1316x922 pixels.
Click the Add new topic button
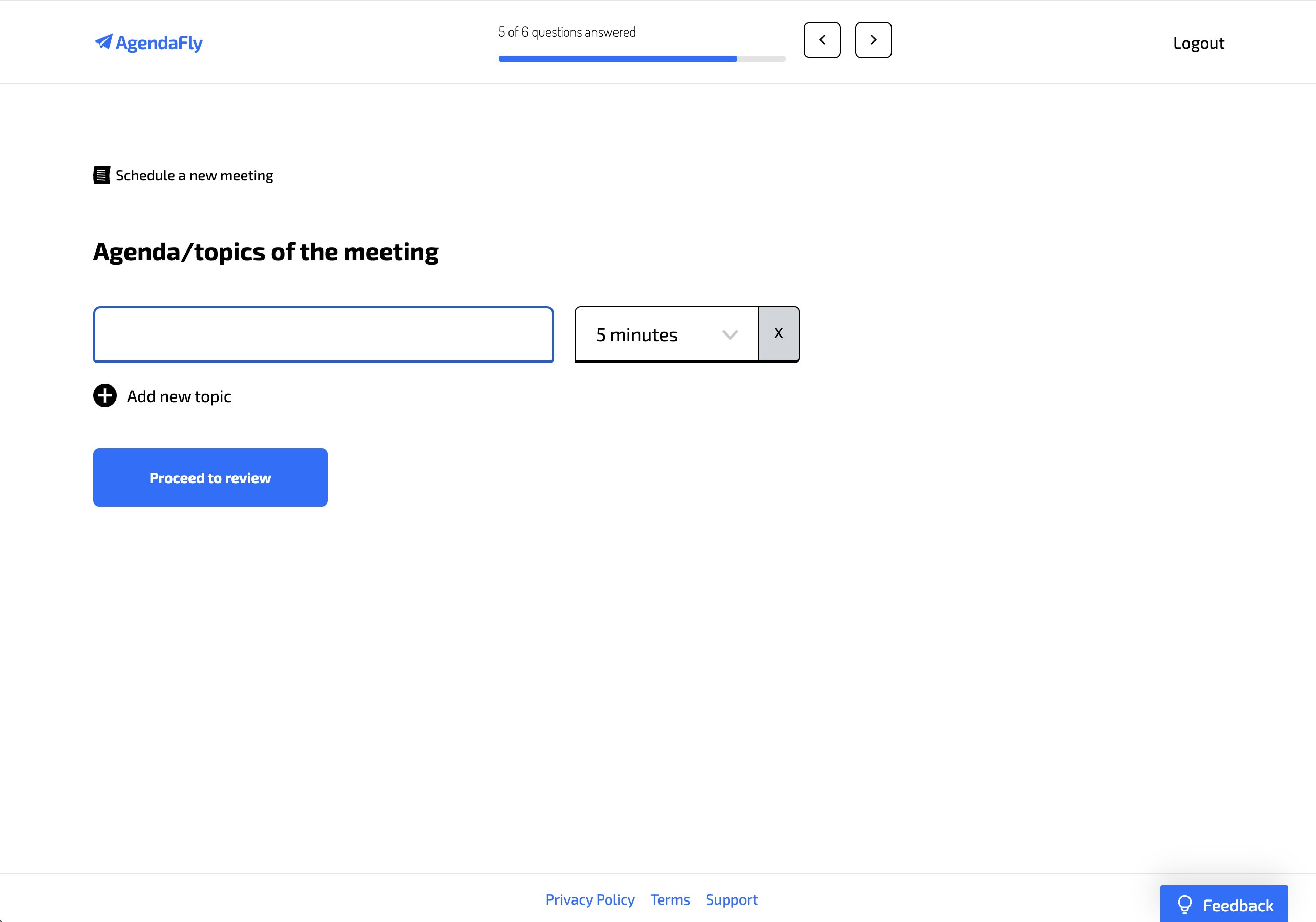pyautogui.click(x=162, y=395)
